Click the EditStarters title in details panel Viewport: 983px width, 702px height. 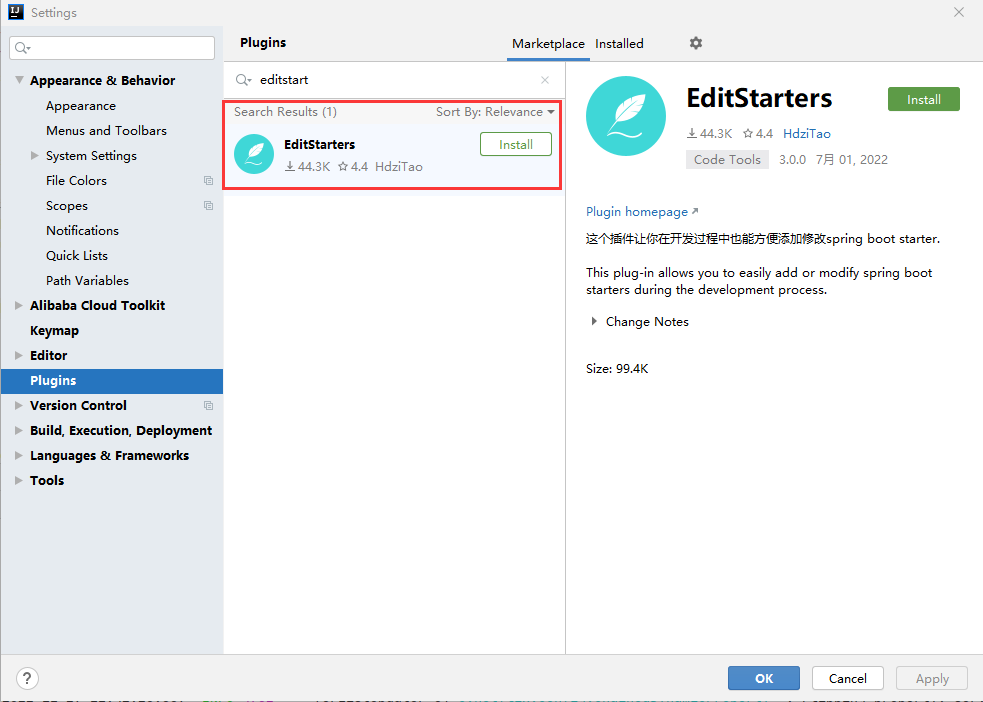pos(759,98)
